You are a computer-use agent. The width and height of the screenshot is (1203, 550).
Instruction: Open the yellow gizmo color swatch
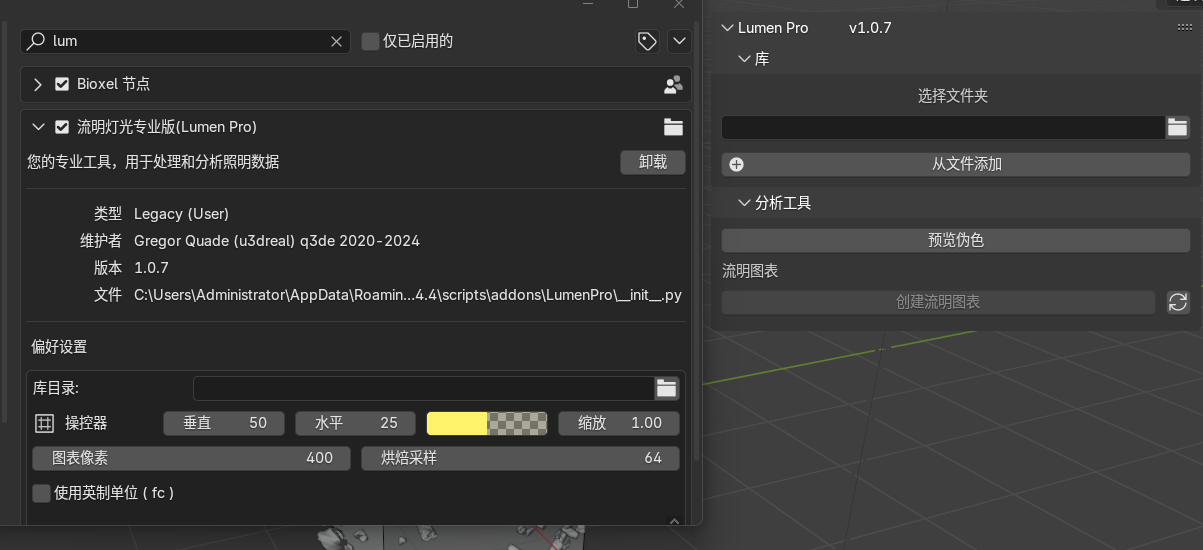(x=487, y=423)
